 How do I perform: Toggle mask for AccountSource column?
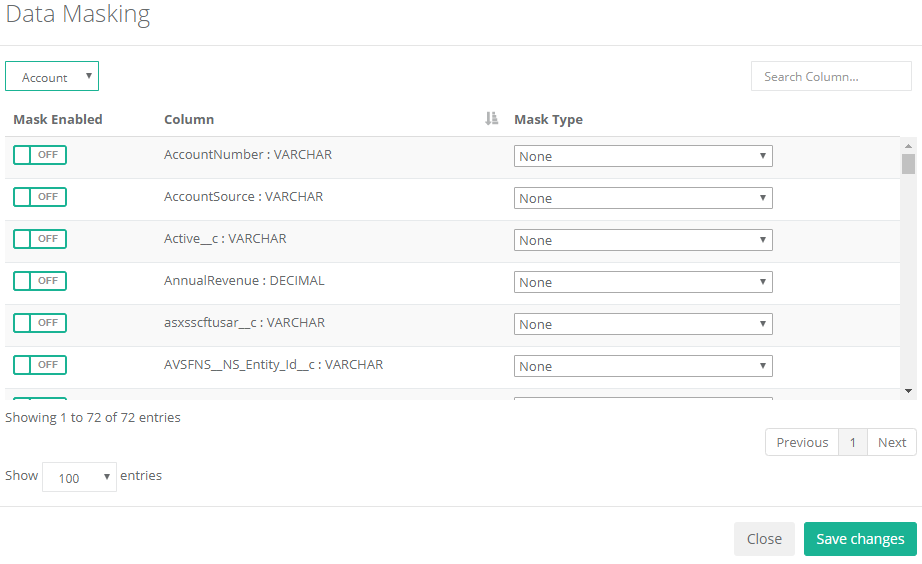click(x=40, y=197)
